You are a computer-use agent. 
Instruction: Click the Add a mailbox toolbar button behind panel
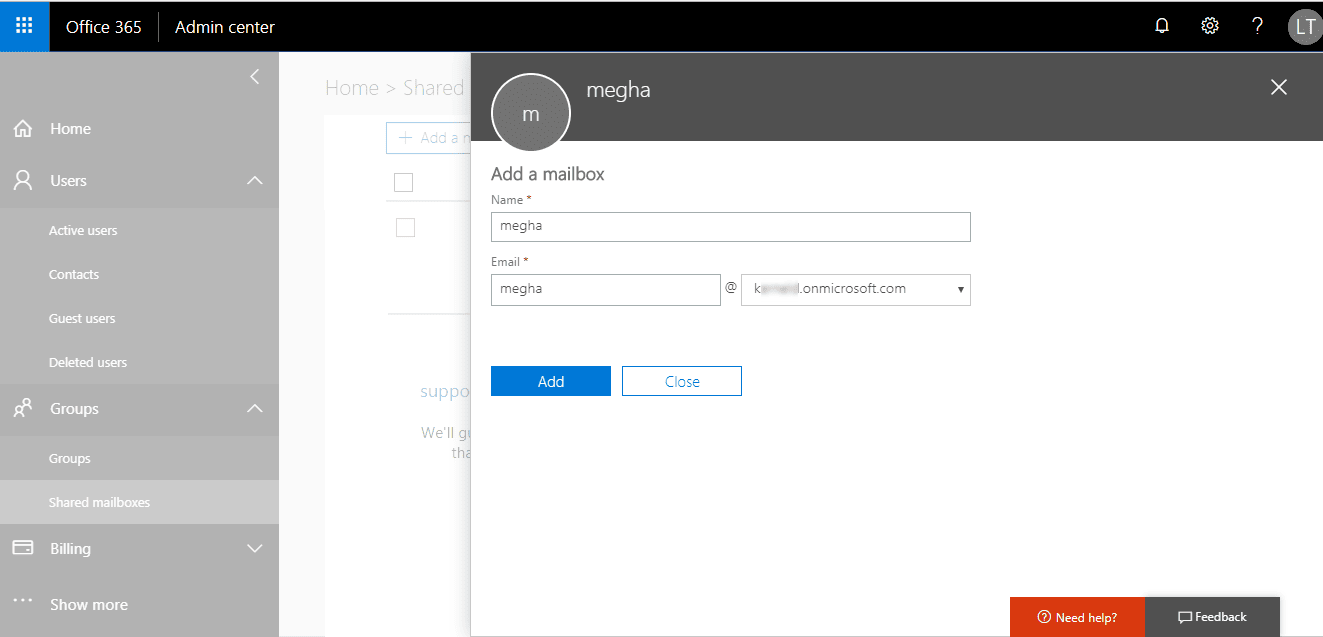tap(429, 138)
